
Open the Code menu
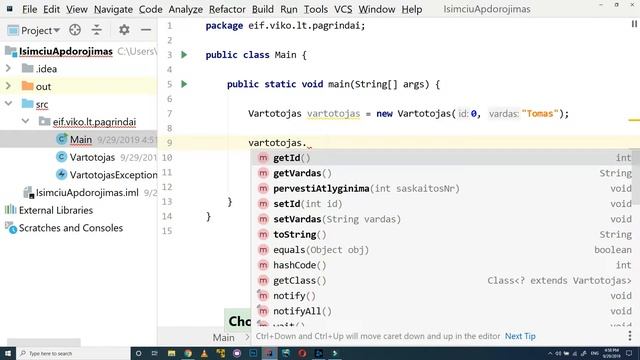[x=151, y=9]
